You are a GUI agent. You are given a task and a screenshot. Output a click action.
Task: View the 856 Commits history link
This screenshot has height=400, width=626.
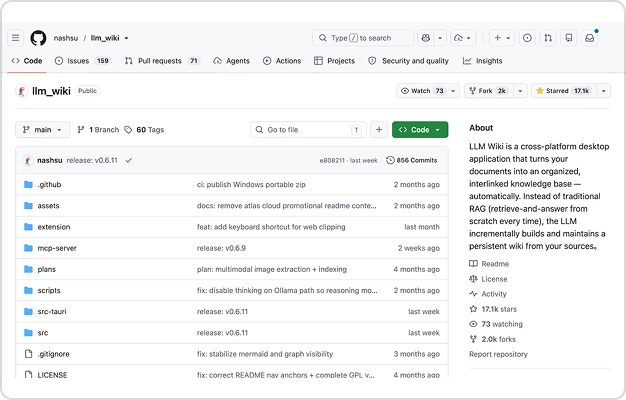pyautogui.click(x=412, y=160)
